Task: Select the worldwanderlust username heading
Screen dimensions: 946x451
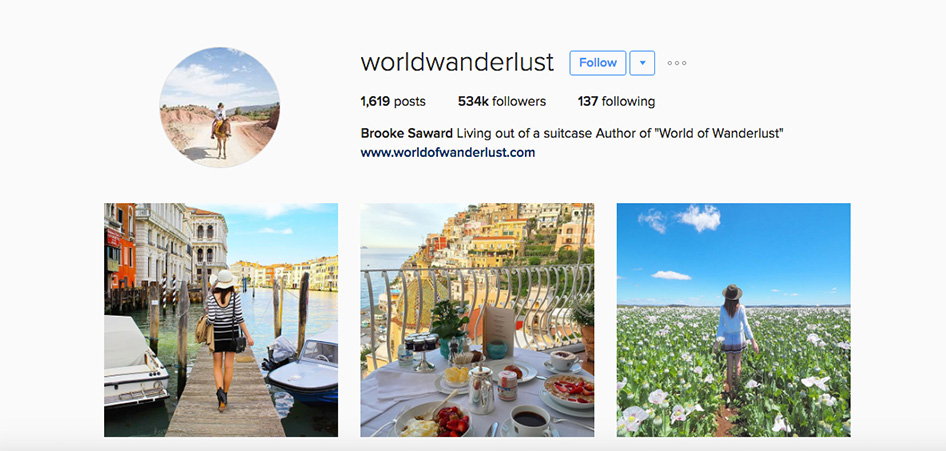Action: pos(457,62)
